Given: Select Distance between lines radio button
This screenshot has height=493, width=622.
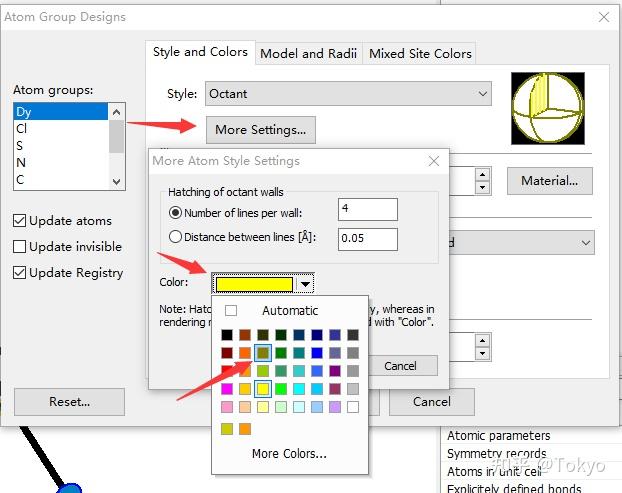Looking at the screenshot, I should pyautogui.click(x=176, y=238).
